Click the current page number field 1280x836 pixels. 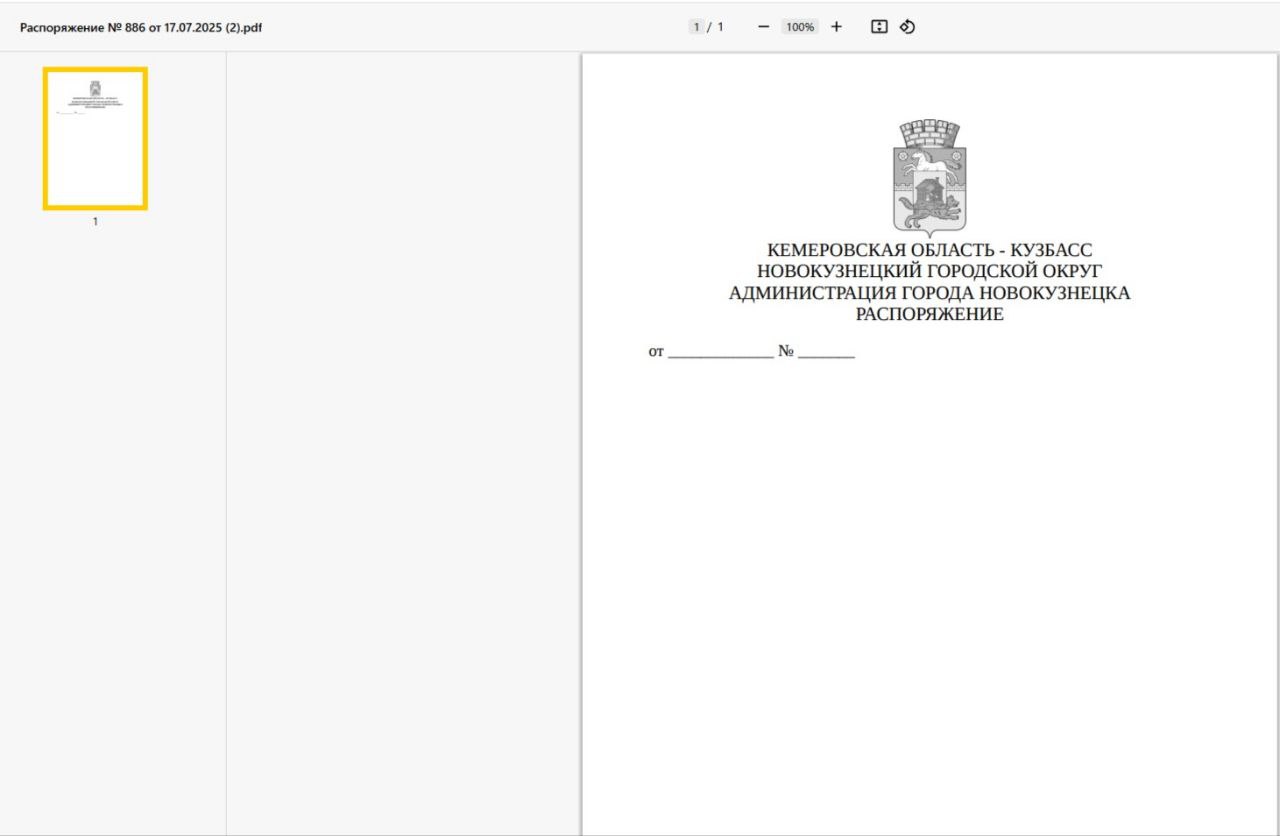(x=695, y=27)
